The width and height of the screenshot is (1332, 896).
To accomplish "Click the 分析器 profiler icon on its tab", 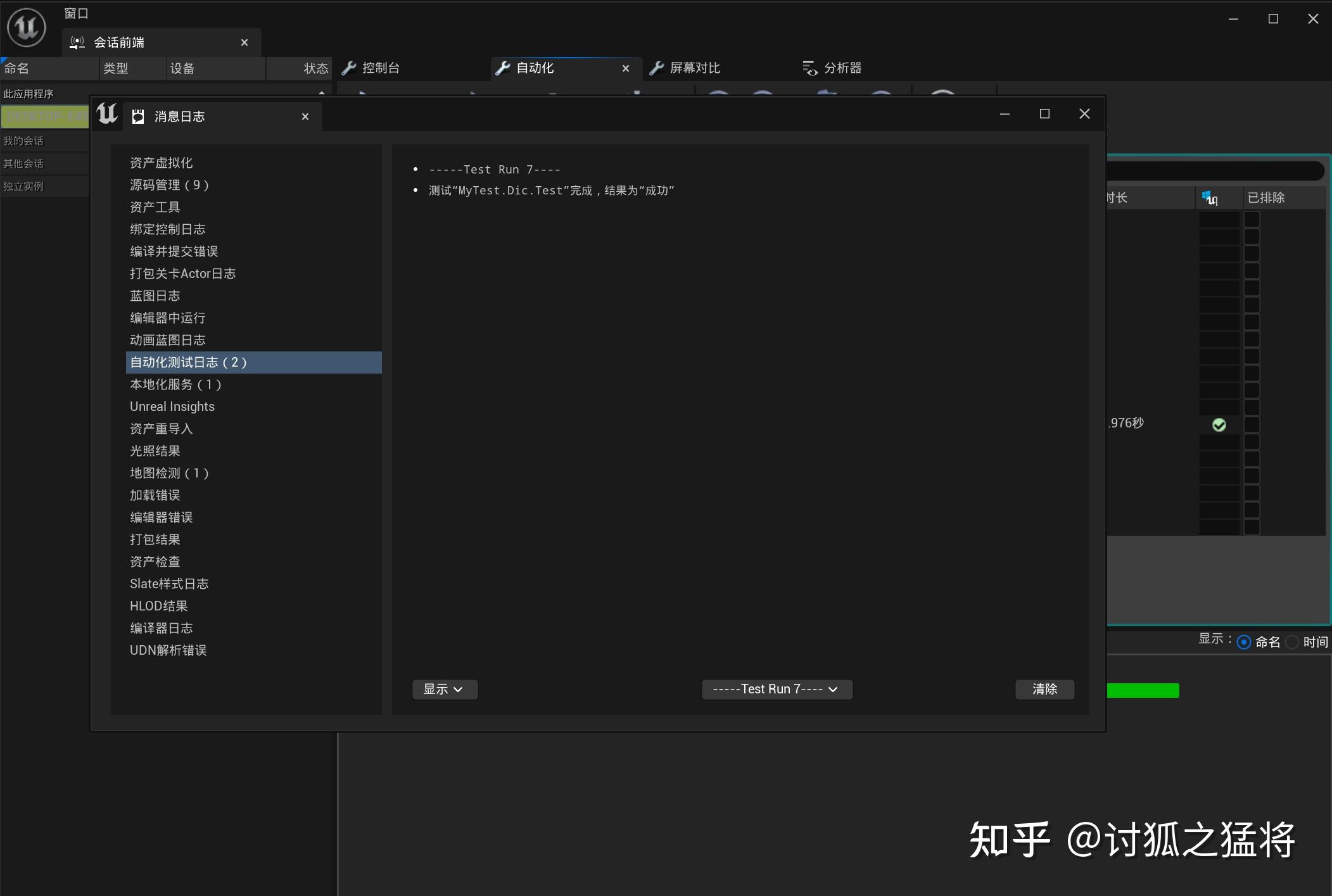I will [809, 68].
